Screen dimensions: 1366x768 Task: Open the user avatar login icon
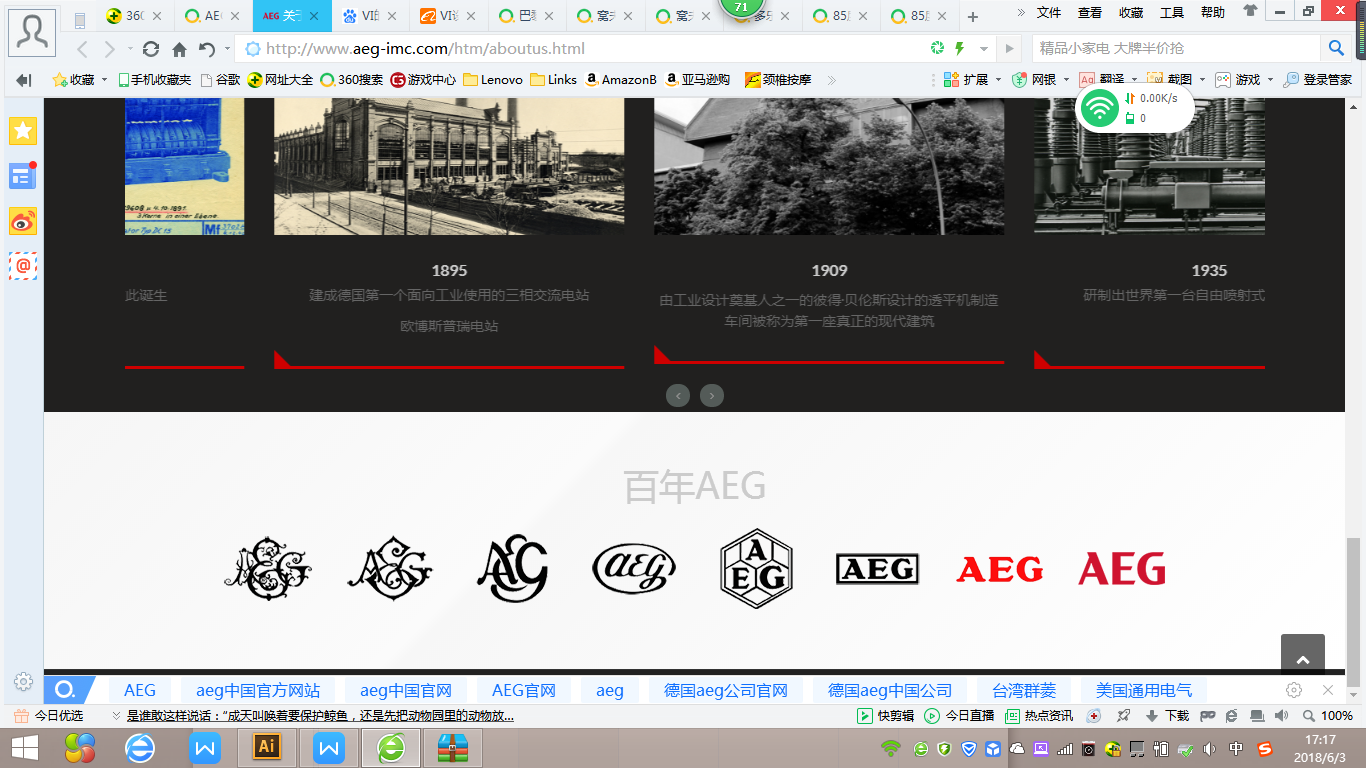(32, 32)
